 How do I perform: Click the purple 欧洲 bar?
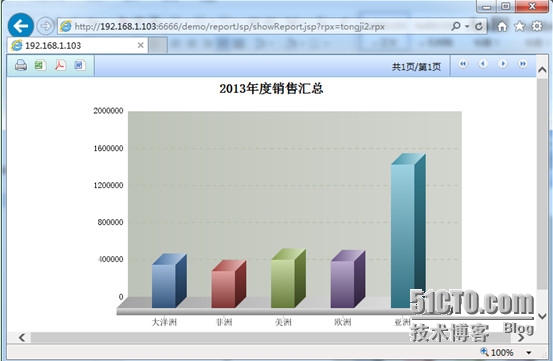click(x=348, y=279)
